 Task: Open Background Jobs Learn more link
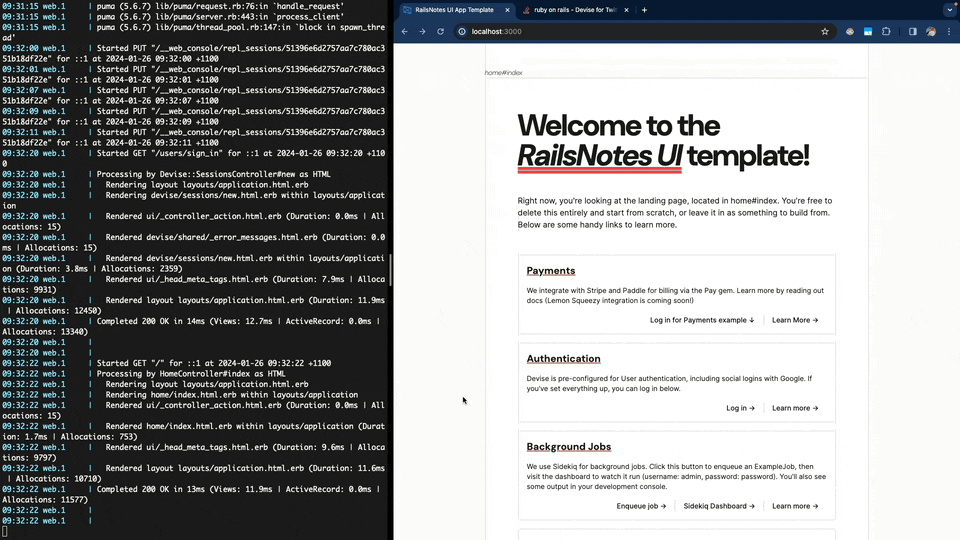[x=795, y=506]
